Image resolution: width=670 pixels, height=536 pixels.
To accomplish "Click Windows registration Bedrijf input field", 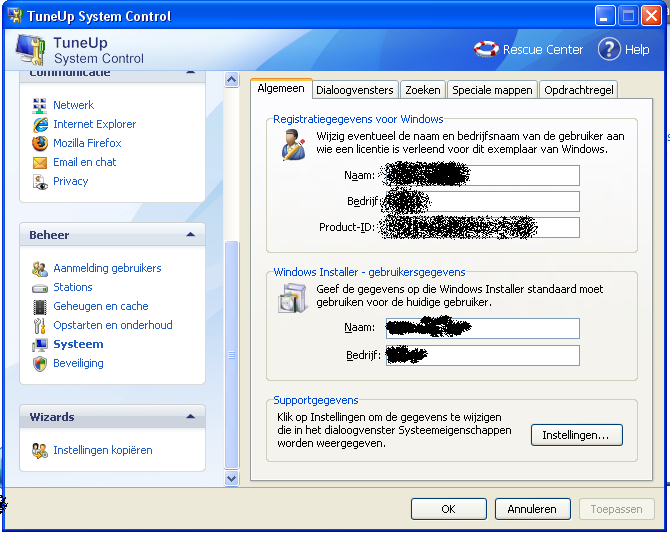I will (x=482, y=201).
